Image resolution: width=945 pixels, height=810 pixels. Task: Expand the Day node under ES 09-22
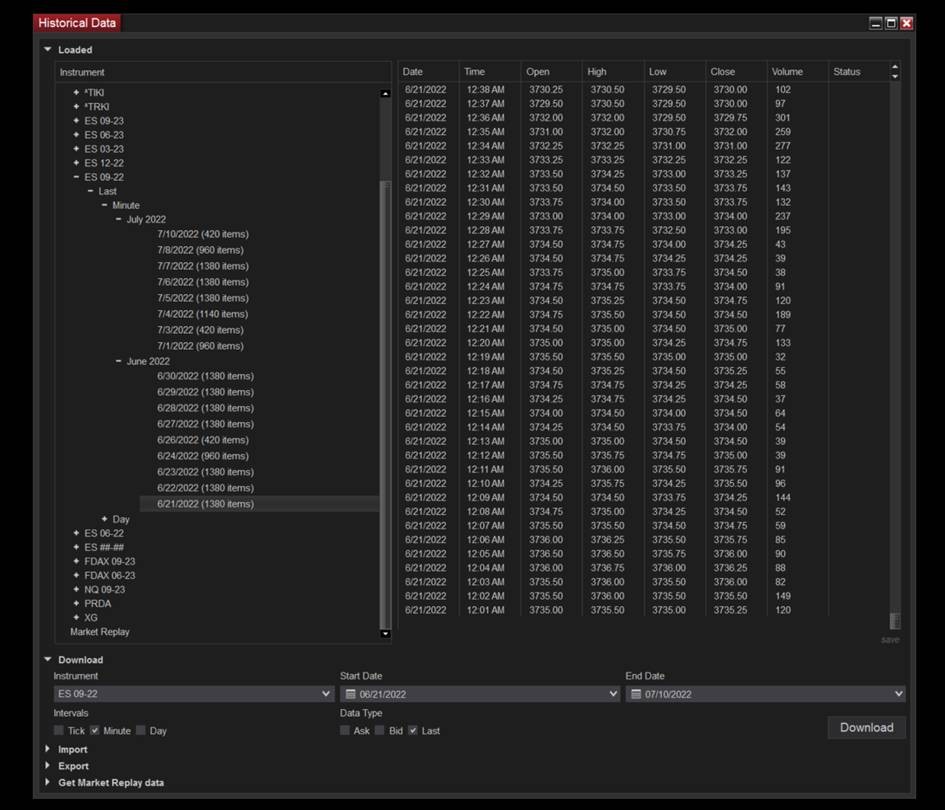tap(104, 519)
